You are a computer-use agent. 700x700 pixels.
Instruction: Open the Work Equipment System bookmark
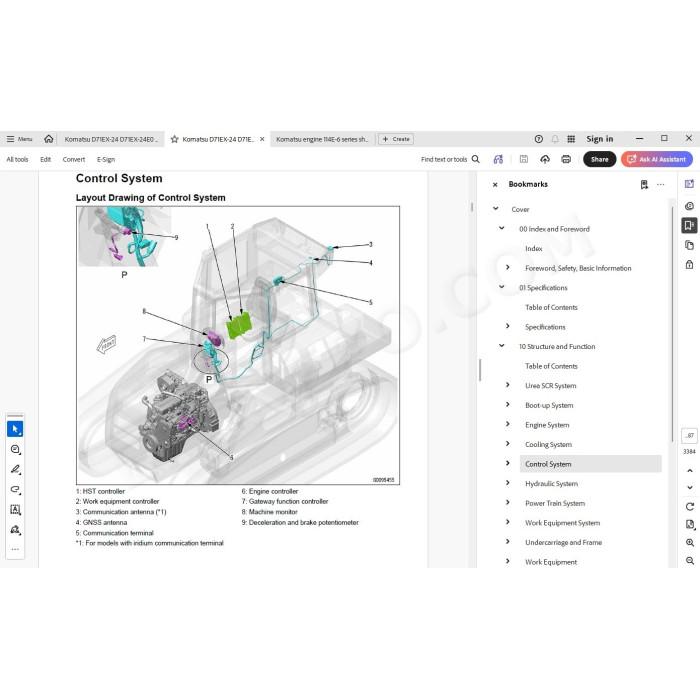pyautogui.click(x=562, y=523)
